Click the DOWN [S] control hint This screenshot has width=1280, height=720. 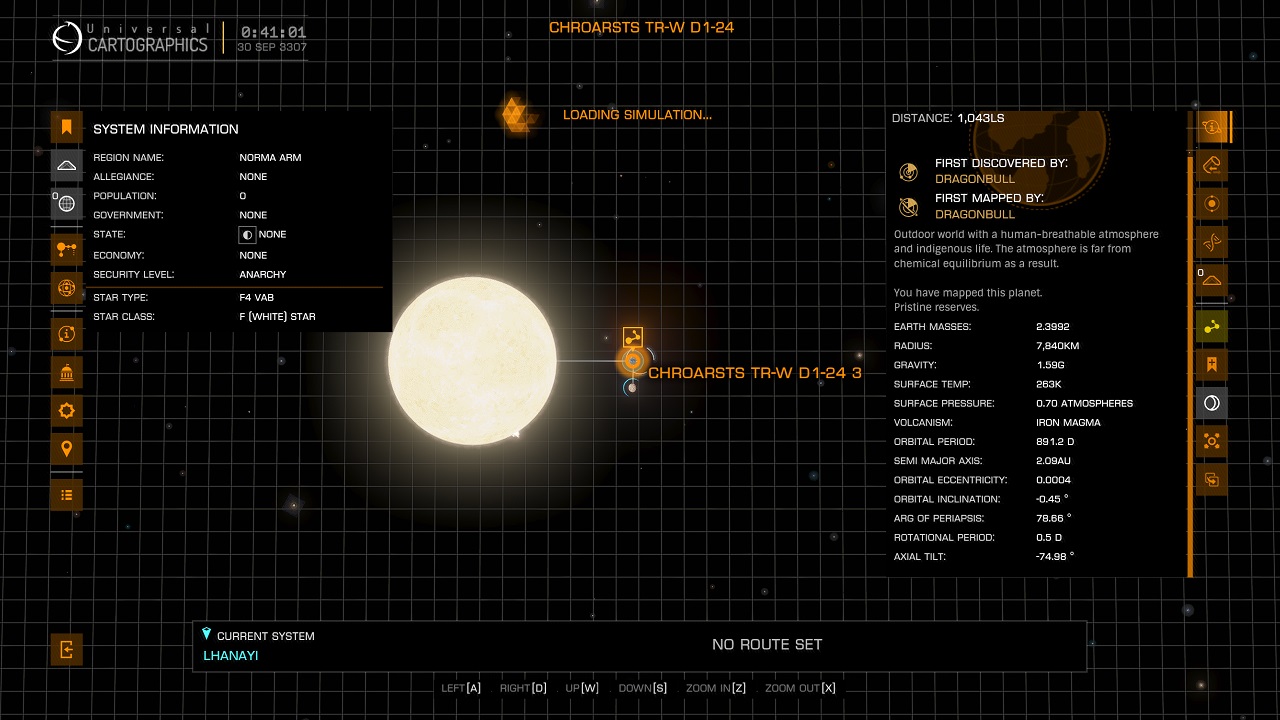coord(642,688)
